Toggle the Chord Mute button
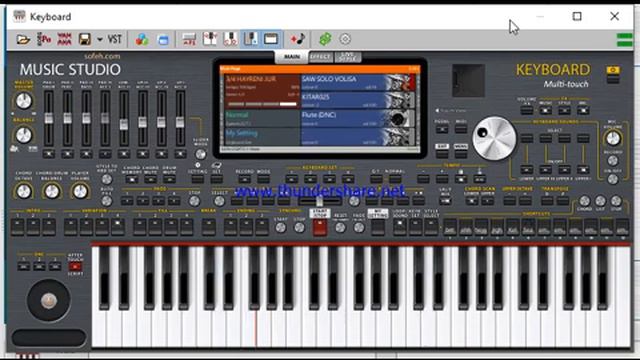 [x=151, y=179]
